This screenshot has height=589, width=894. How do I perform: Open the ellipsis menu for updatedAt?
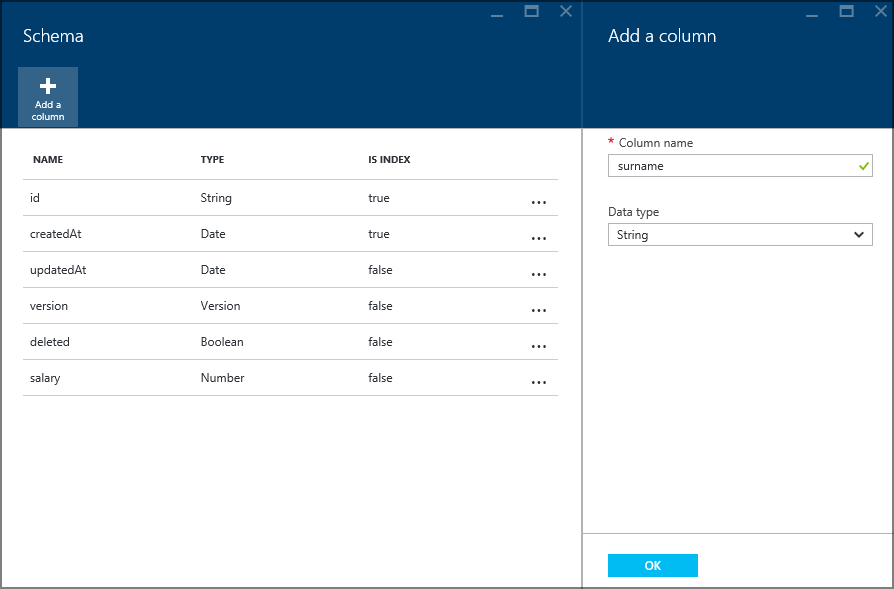pyautogui.click(x=539, y=274)
